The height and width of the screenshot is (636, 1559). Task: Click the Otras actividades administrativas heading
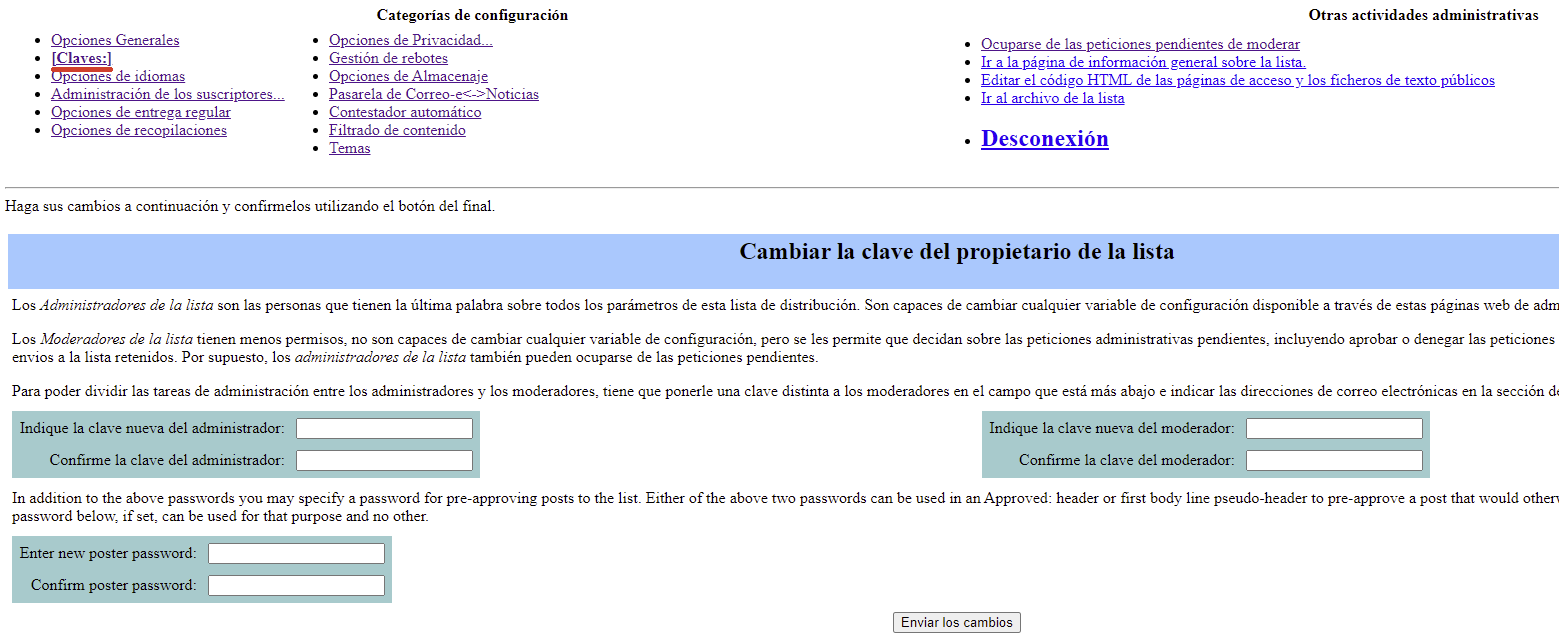(x=1423, y=15)
